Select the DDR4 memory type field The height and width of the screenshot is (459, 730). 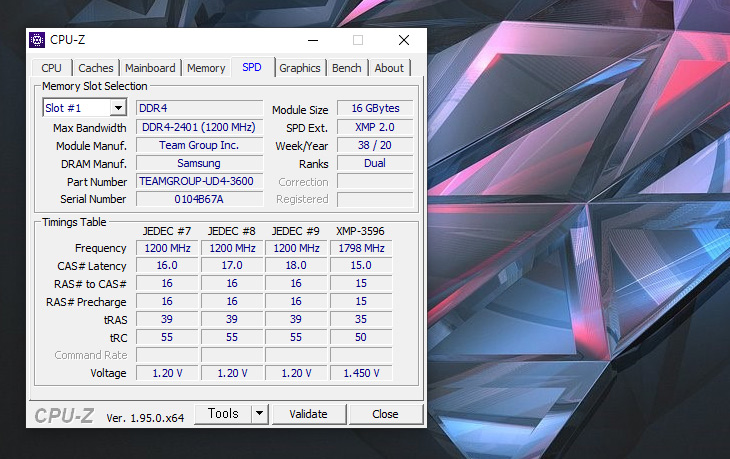point(199,108)
